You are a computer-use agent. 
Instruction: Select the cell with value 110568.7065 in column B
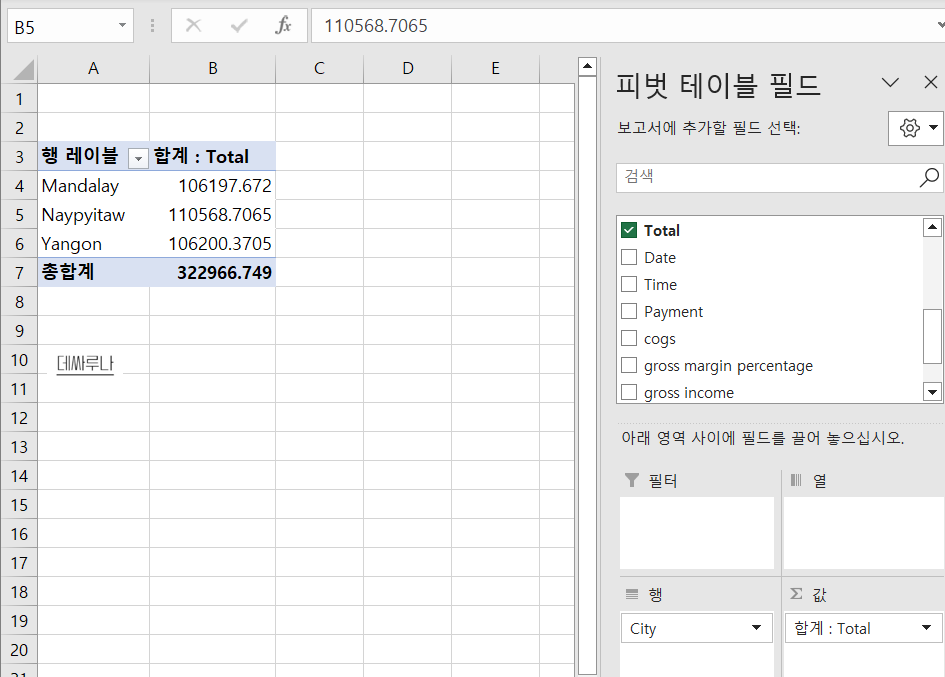[x=213, y=215]
